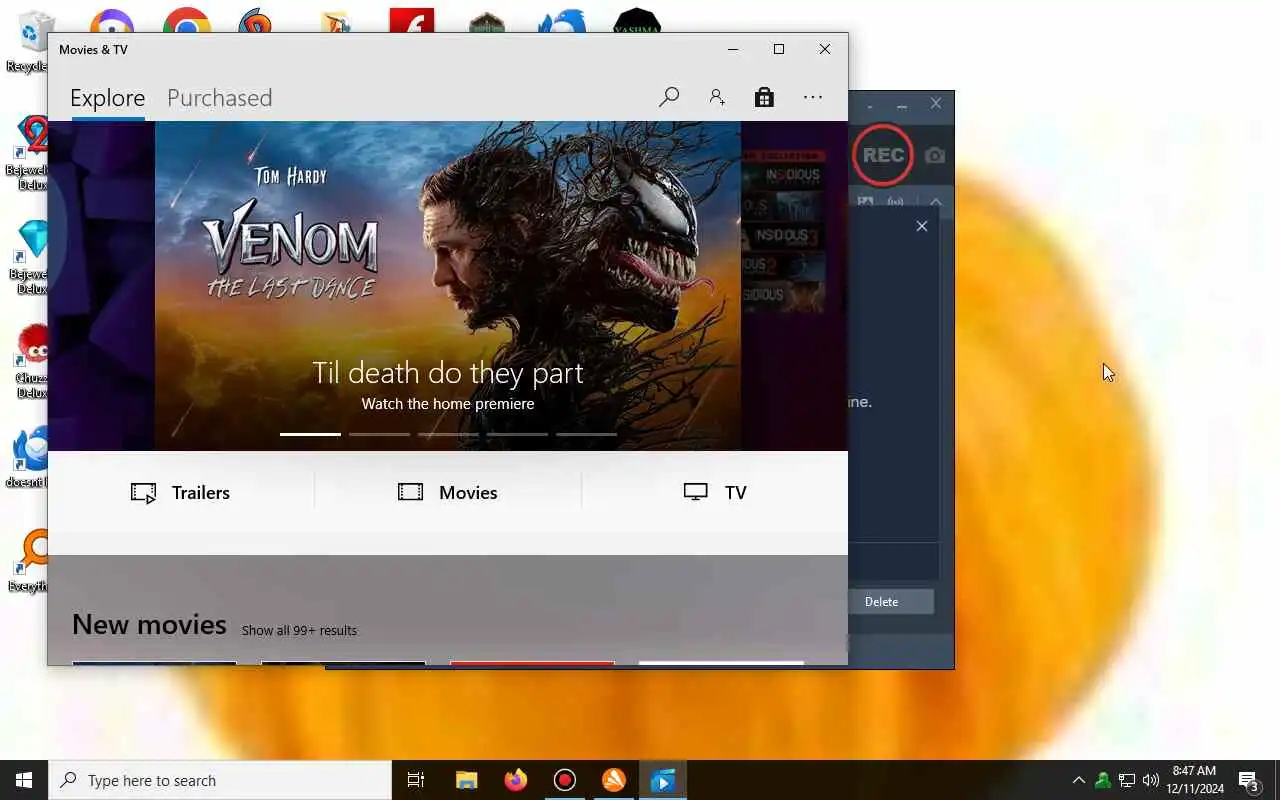Open the TV category
This screenshot has width=1280, height=800.
click(715, 492)
